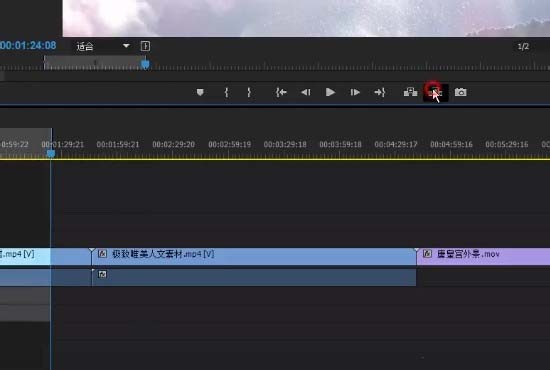Screen dimensions: 550x370
Task: Click the fx badge on 极致唯美人文素材 clip
Action: pos(102,254)
